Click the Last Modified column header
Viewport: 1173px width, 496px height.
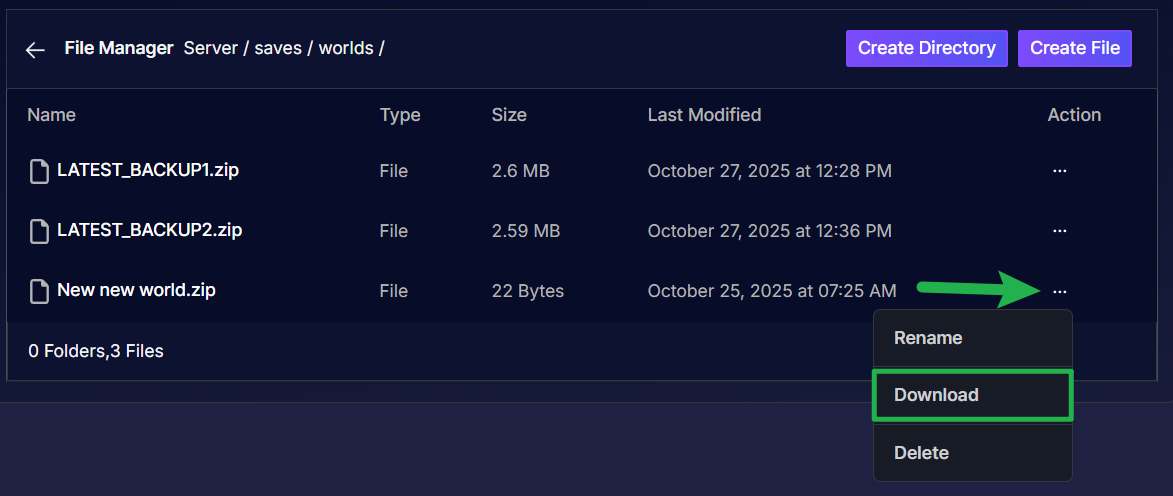tap(704, 115)
